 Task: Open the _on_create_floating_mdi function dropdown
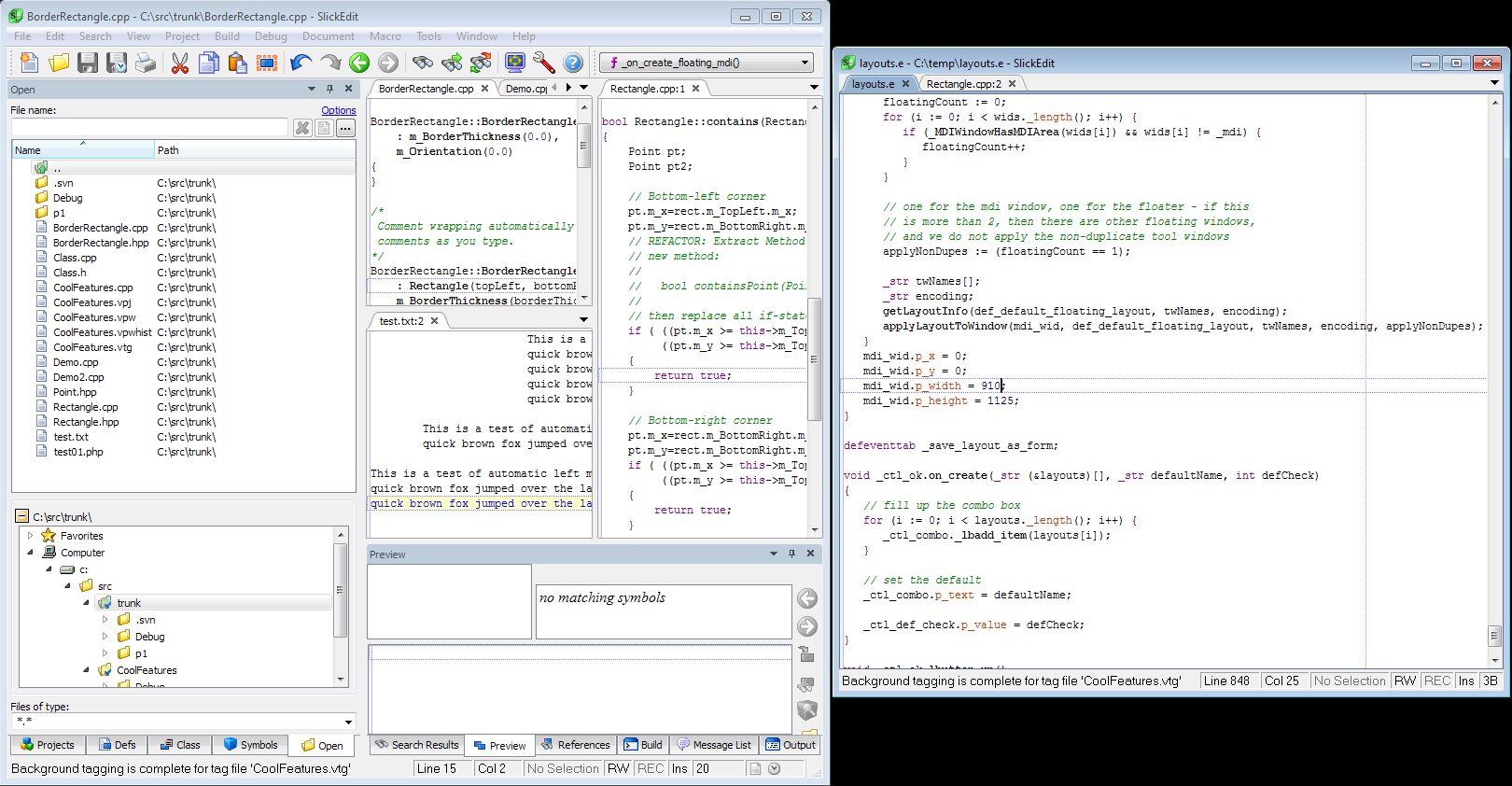(x=805, y=63)
